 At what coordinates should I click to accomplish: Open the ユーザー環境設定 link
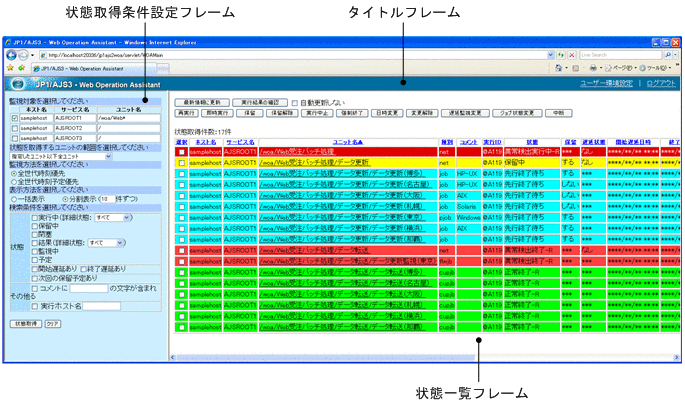coord(606,83)
